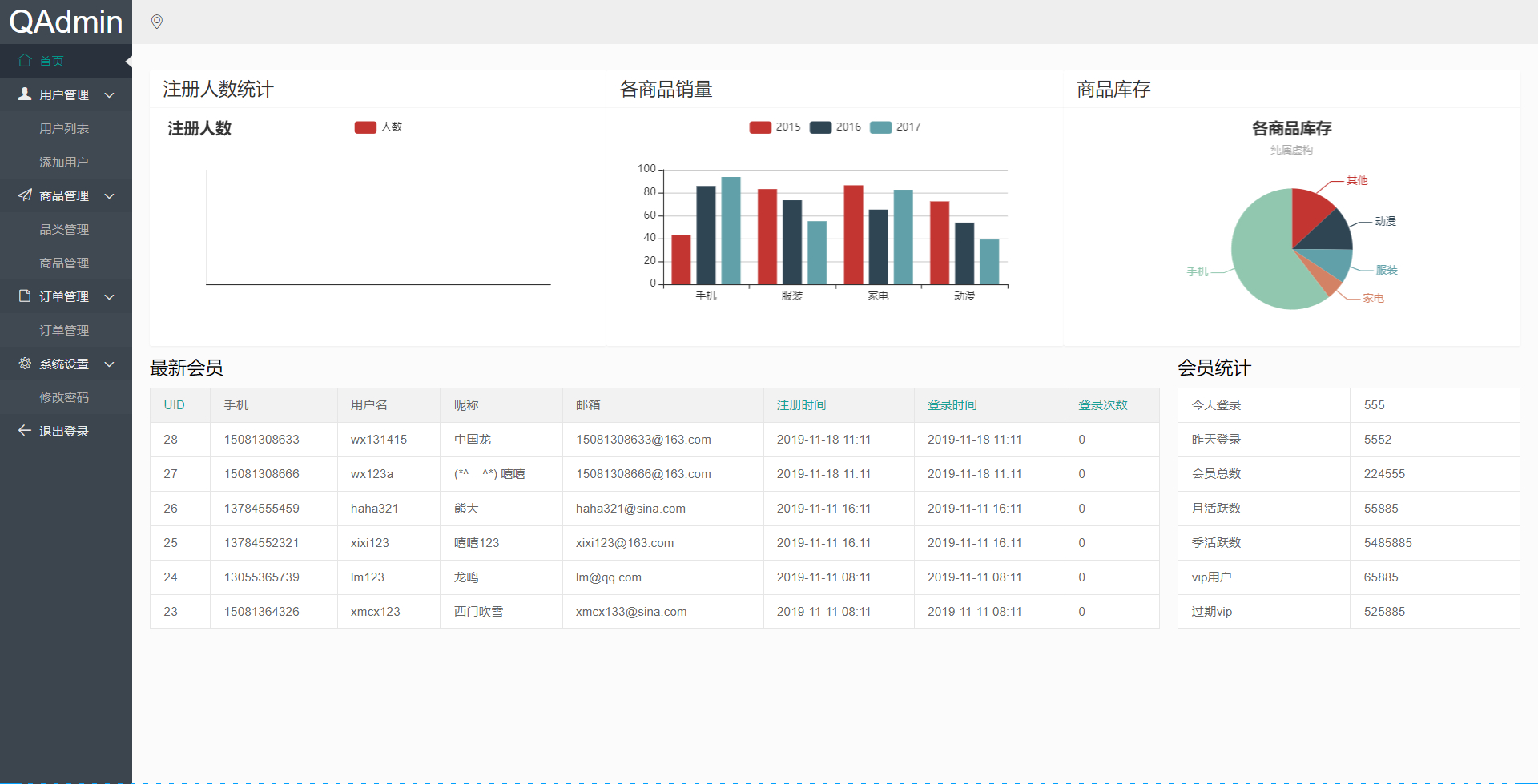Open 修改密码 to change password
The height and width of the screenshot is (784, 1538).
click(x=64, y=397)
